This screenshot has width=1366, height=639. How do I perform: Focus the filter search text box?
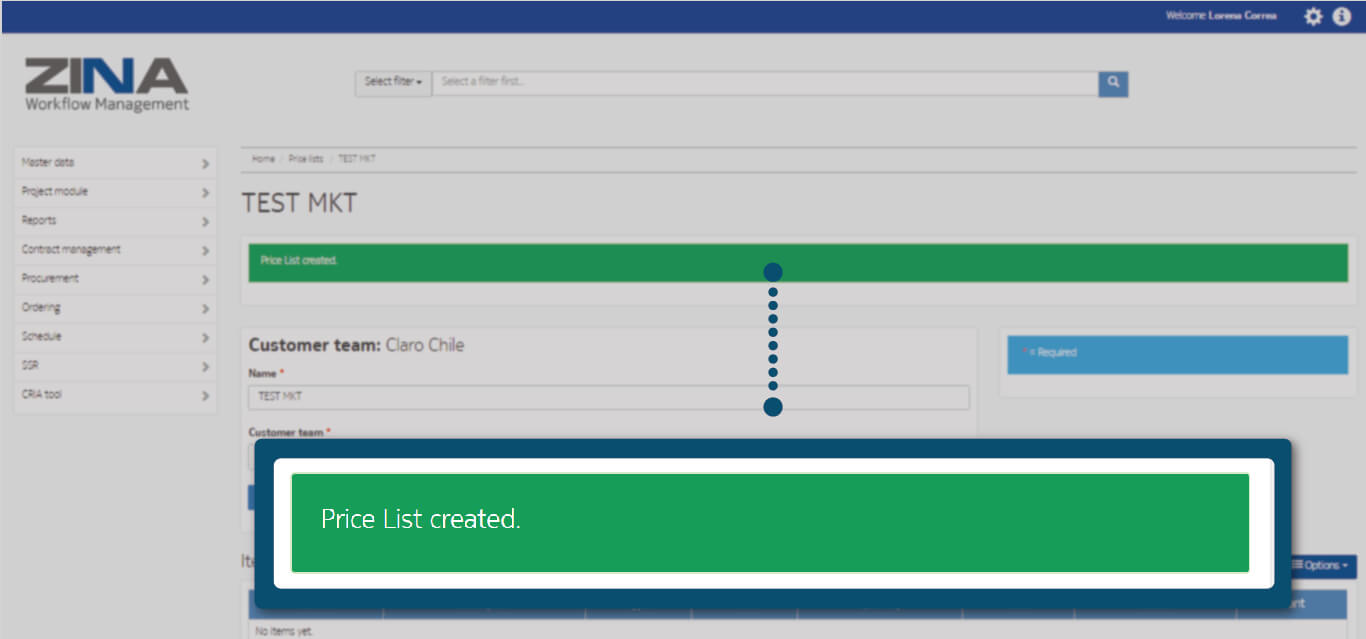pos(765,83)
